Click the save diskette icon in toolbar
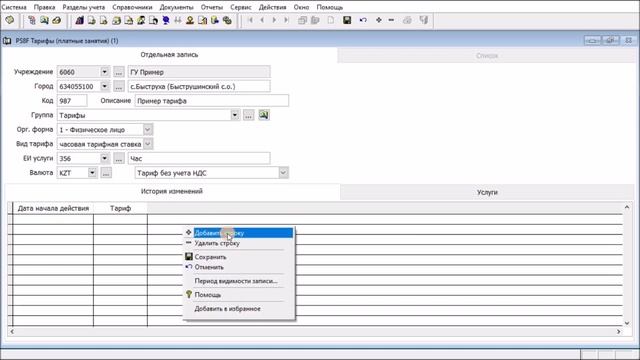The image size is (640, 360). (x=347, y=20)
